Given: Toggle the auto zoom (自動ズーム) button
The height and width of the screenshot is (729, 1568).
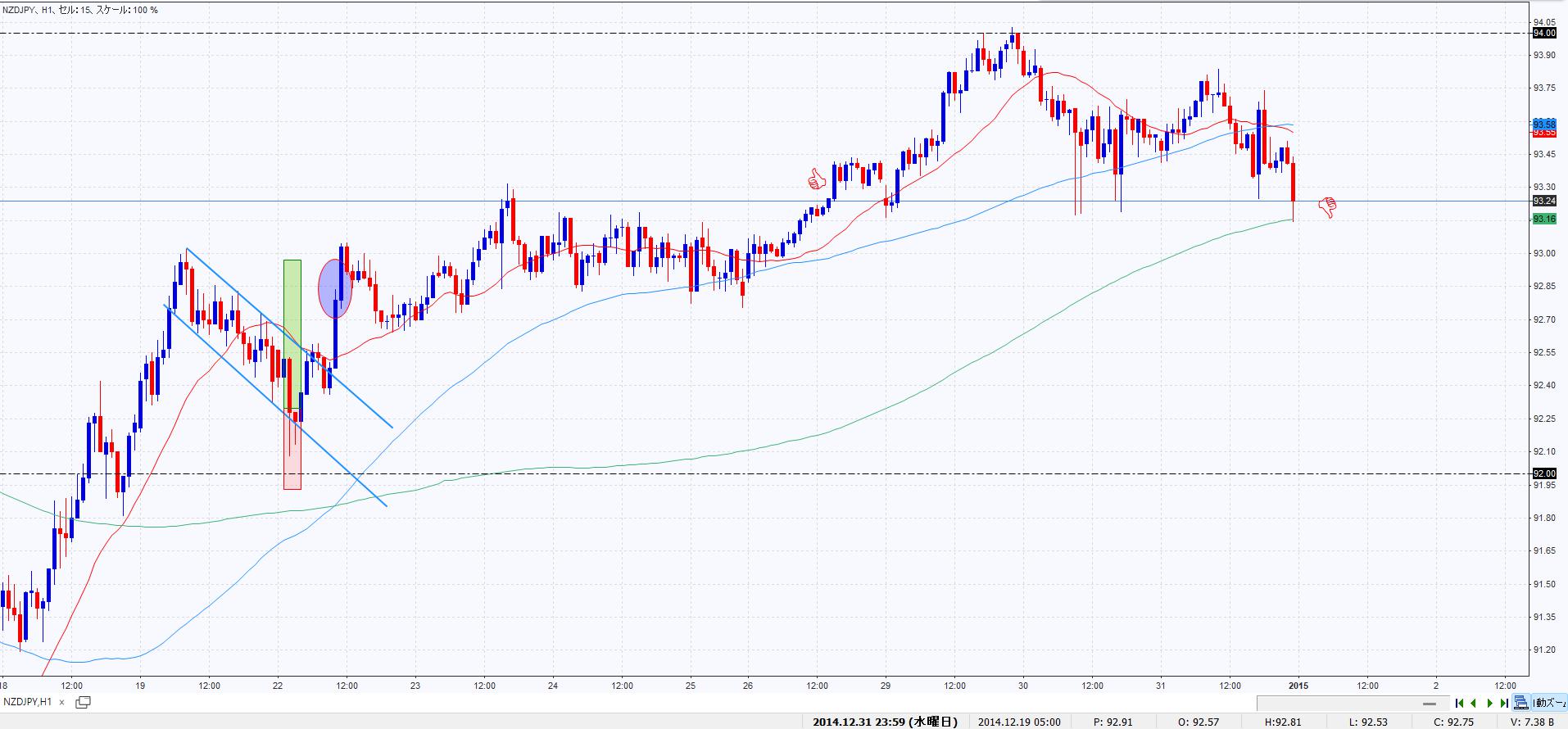Looking at the screenshot, I should [1549, 703].
